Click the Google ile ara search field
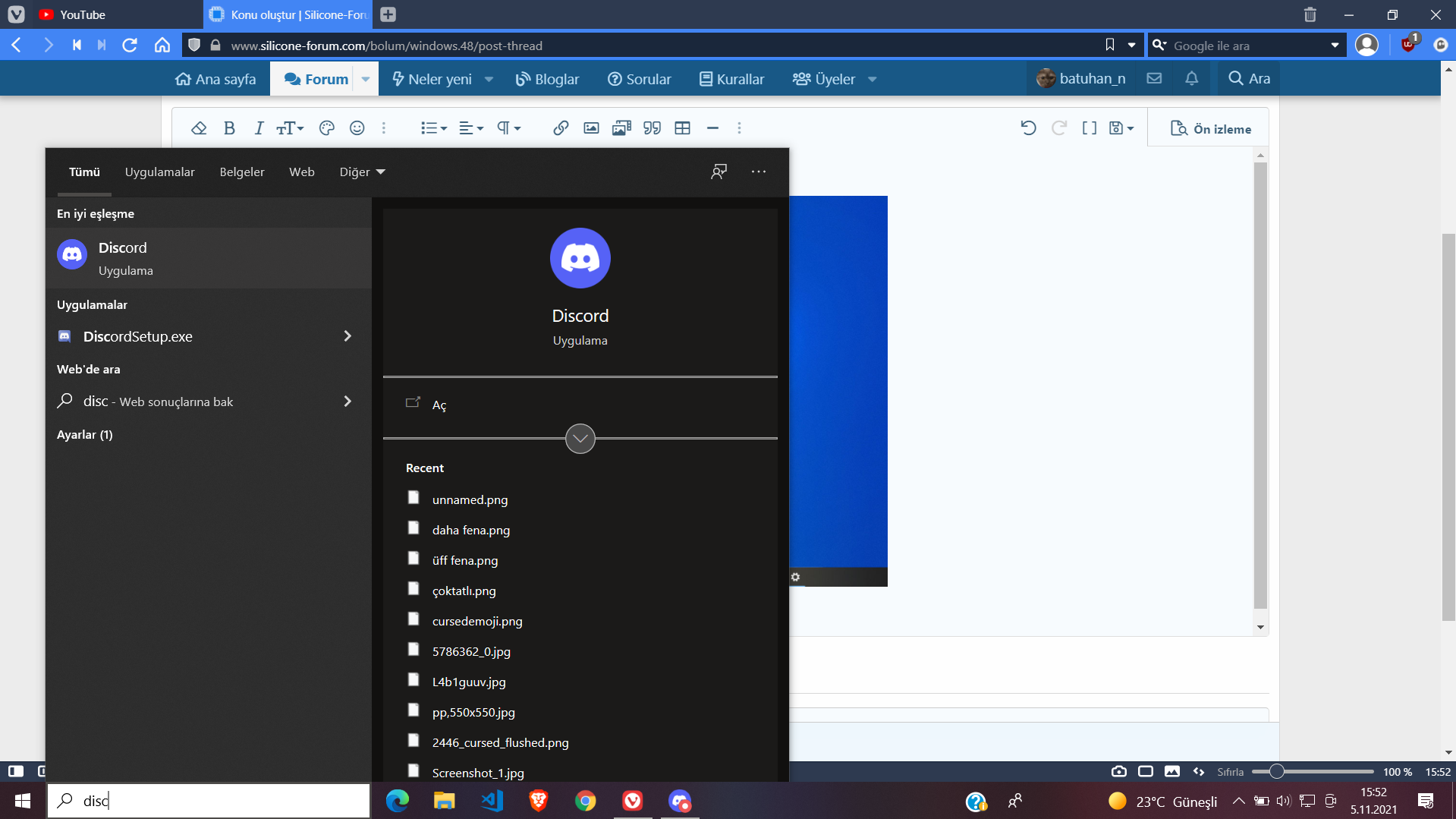Screen dimensions: 1456x819 pyautogui.click(x=1248, y=46)
